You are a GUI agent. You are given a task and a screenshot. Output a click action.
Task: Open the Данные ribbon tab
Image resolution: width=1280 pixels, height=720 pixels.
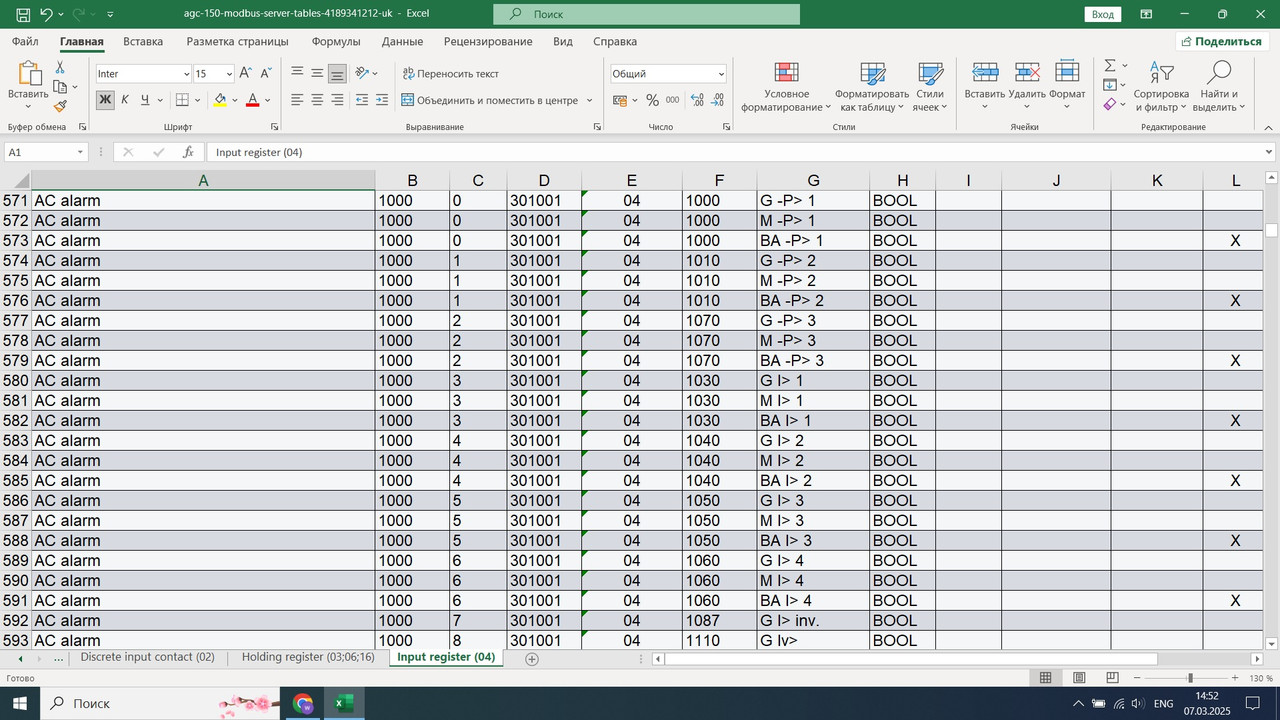[402, 42]
